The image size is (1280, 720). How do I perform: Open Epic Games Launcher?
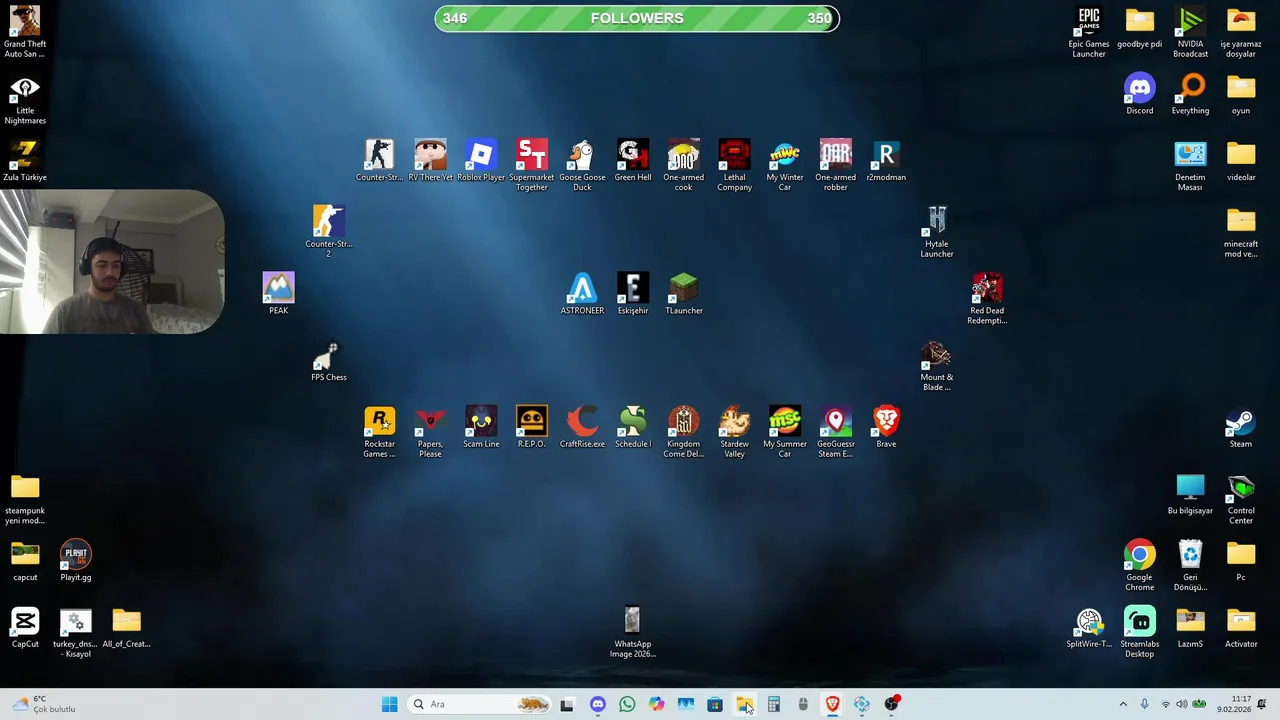tap(1089, 31)
